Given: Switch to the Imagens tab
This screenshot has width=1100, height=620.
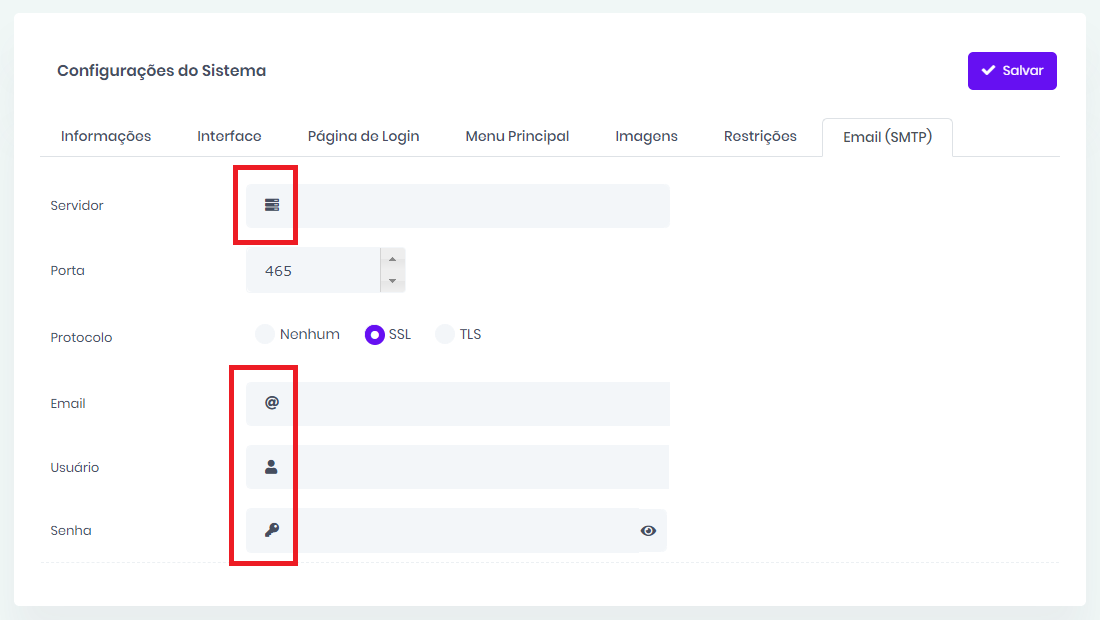Looking at the screenshot, I should pyautogui.click(x=646, y=136).
